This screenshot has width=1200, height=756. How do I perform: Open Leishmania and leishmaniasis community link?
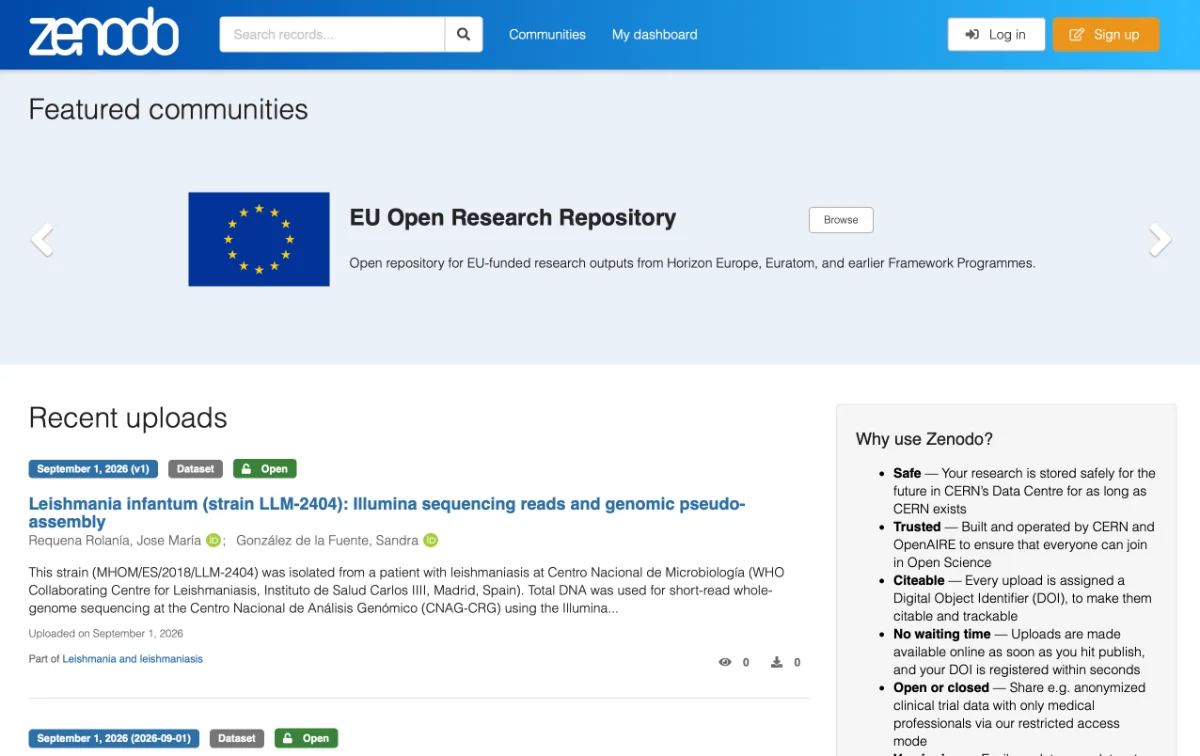pos(133,659)
